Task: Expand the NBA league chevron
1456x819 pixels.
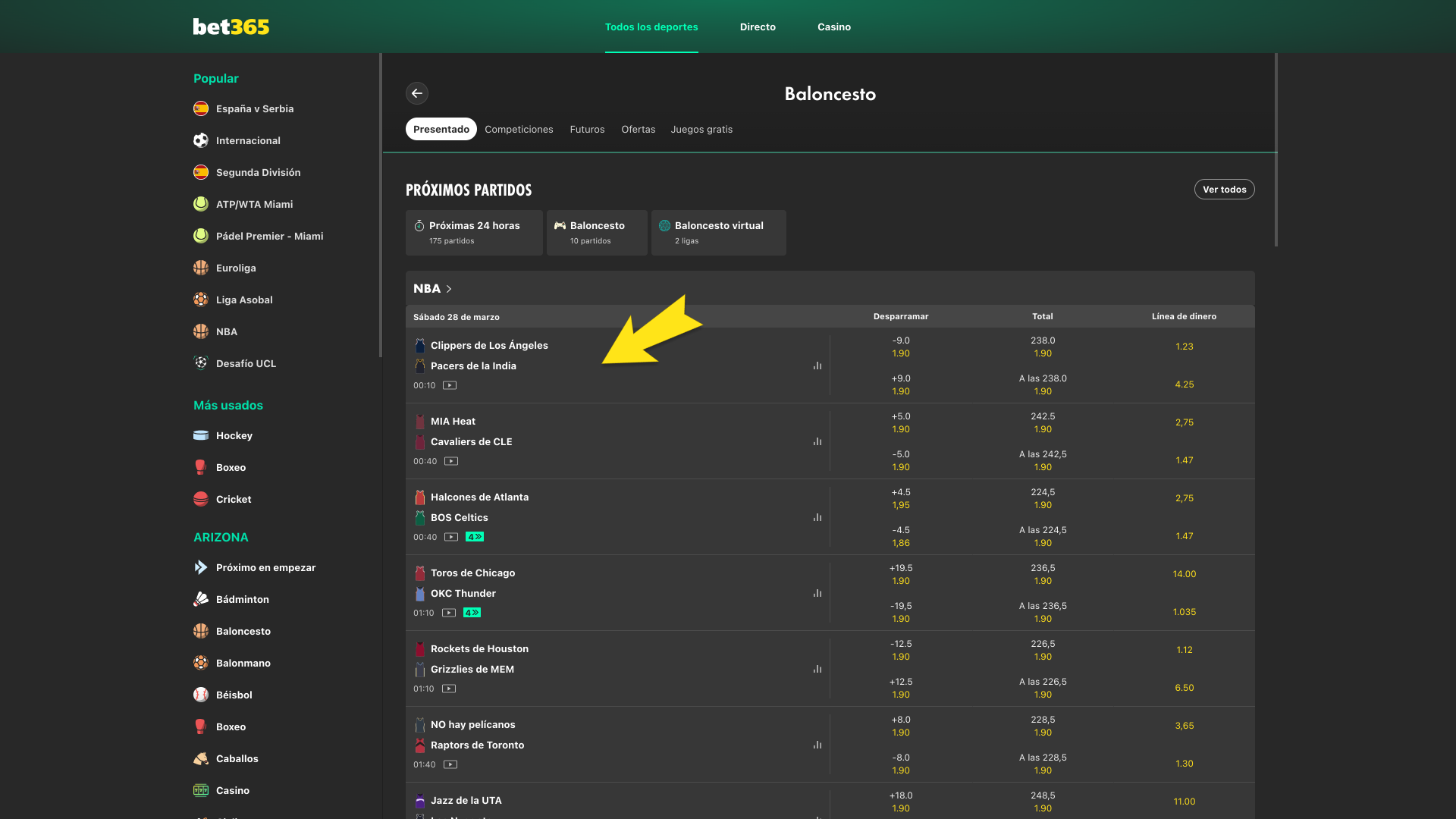Action: coord(449,289)
